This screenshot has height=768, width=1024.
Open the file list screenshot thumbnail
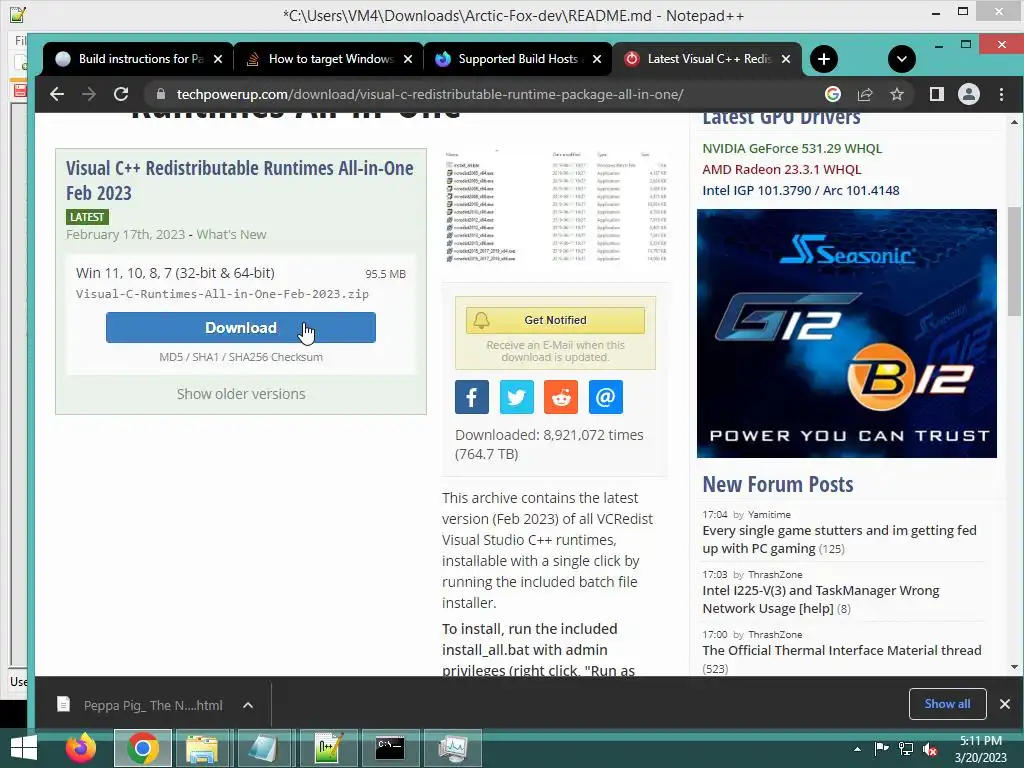[x=555, y=207]
